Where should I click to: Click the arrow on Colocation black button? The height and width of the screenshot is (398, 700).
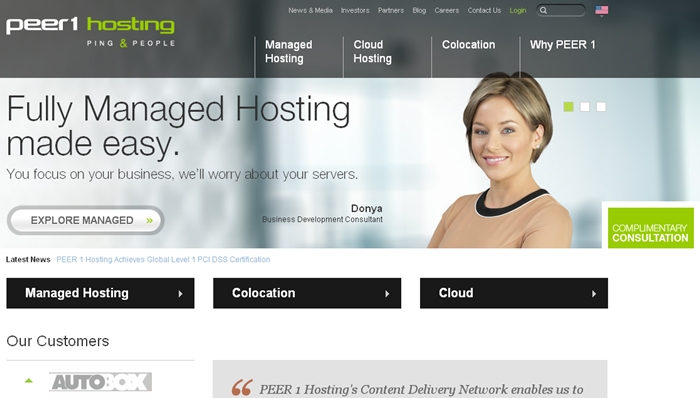[x=387, y=294]
